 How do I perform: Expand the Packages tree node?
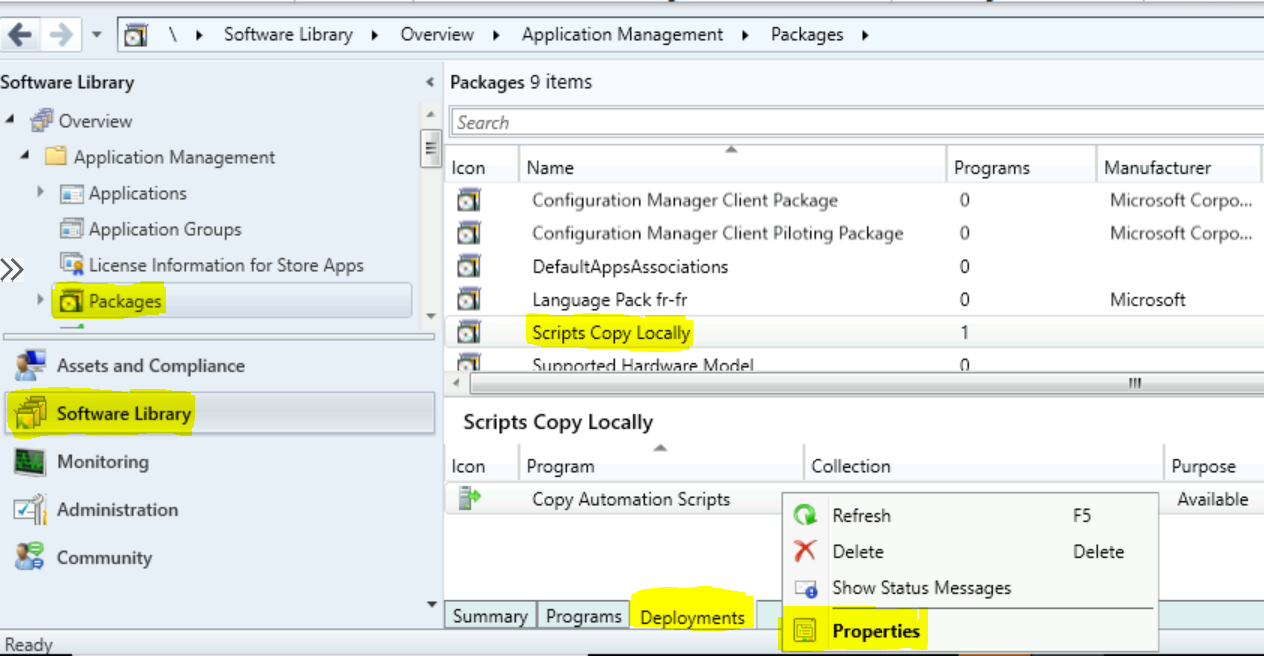point(41,300)
